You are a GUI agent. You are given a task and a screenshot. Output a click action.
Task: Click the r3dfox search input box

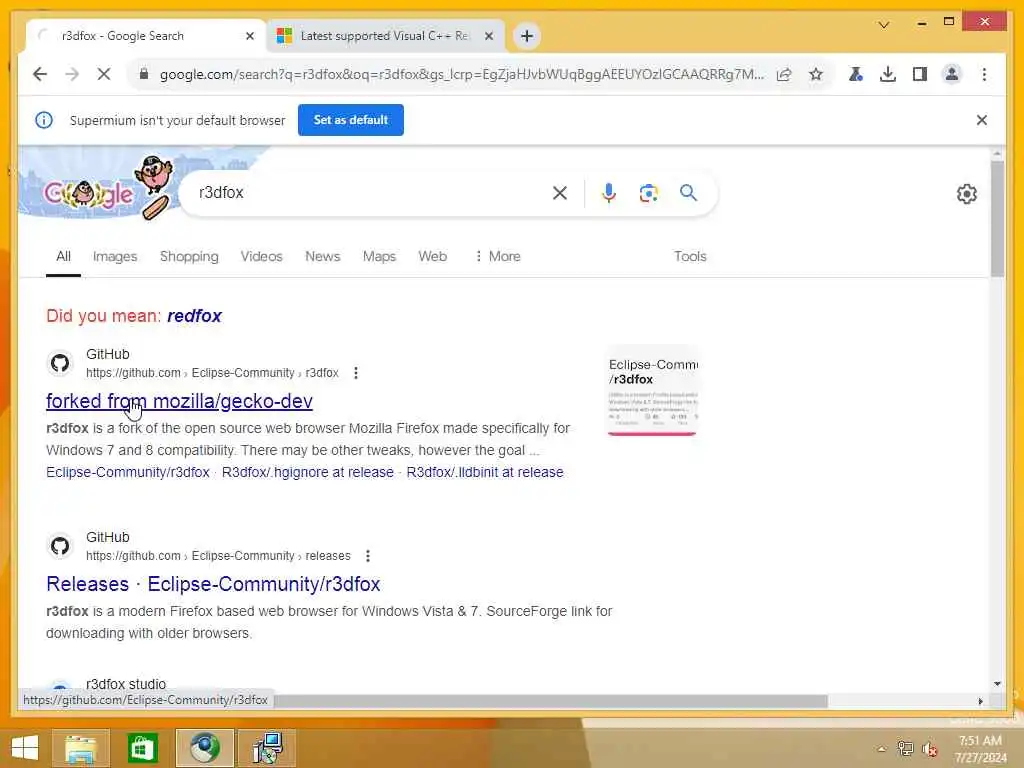click(x=372, y=193)
